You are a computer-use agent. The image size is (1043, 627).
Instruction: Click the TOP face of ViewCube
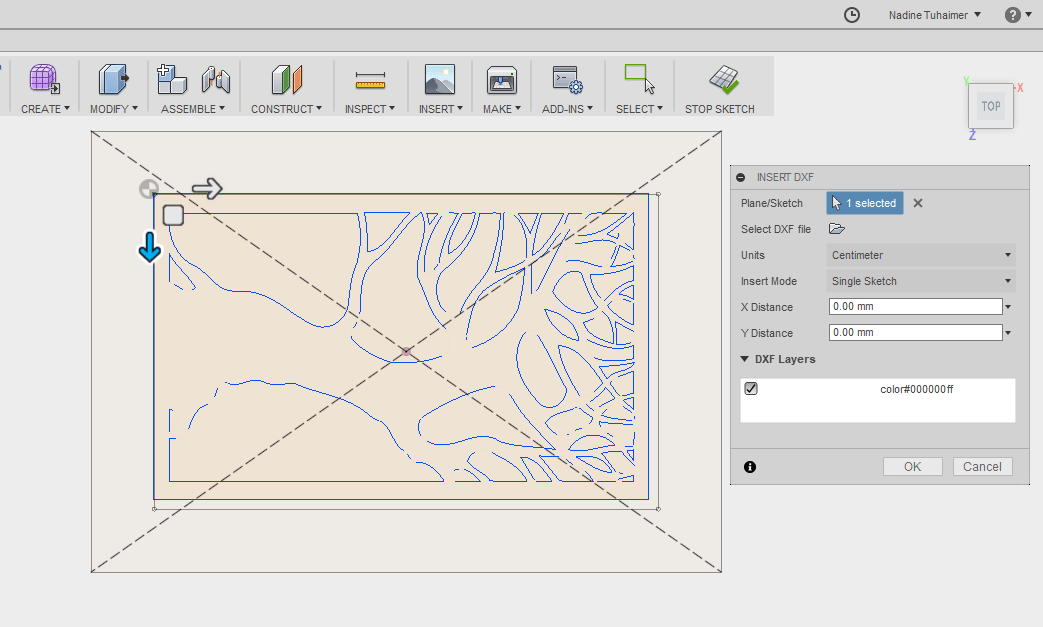pyautogui.click(x=990, y=106)
